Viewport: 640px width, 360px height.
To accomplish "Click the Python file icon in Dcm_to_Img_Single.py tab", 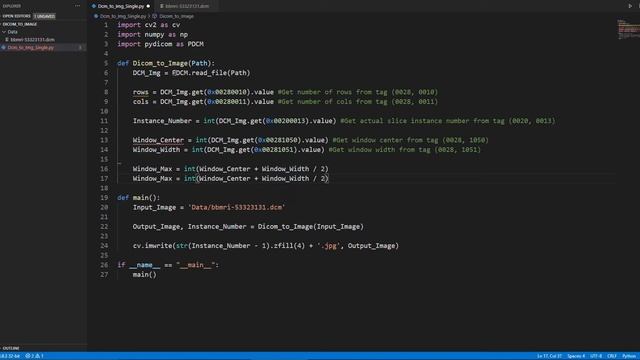I will (94, 6).
